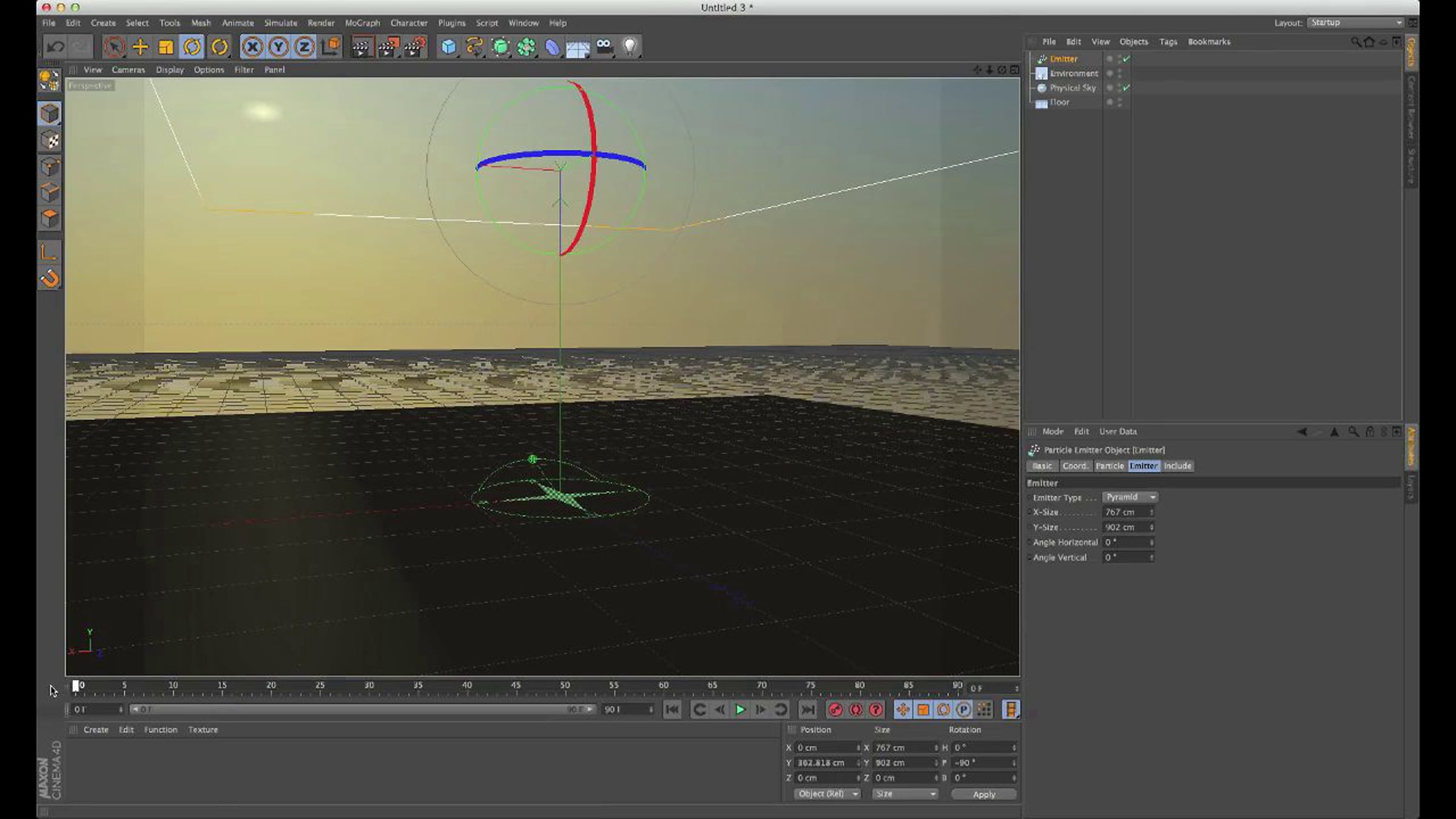Open the MoGraph menu
This screenshot has height=819, width=1456.
[x=362, y=23]
